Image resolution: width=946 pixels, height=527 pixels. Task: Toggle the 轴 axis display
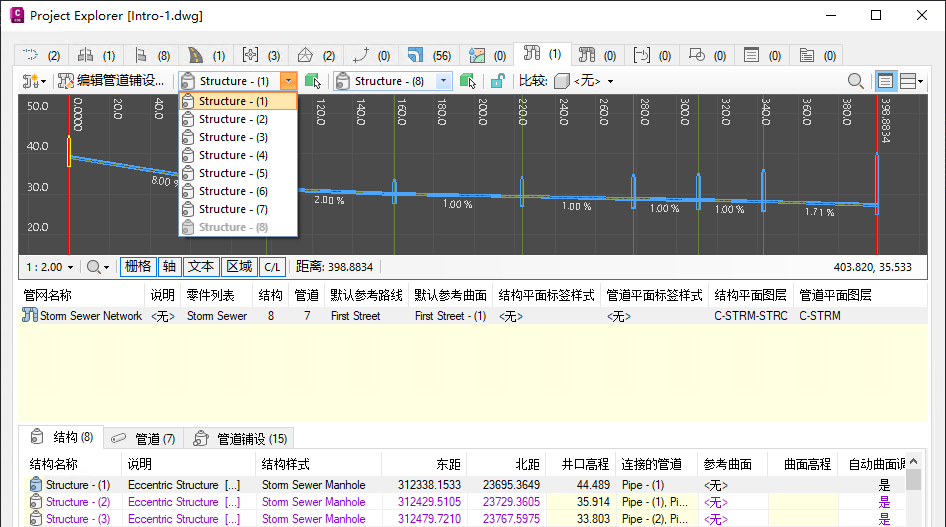click(169, 267)
